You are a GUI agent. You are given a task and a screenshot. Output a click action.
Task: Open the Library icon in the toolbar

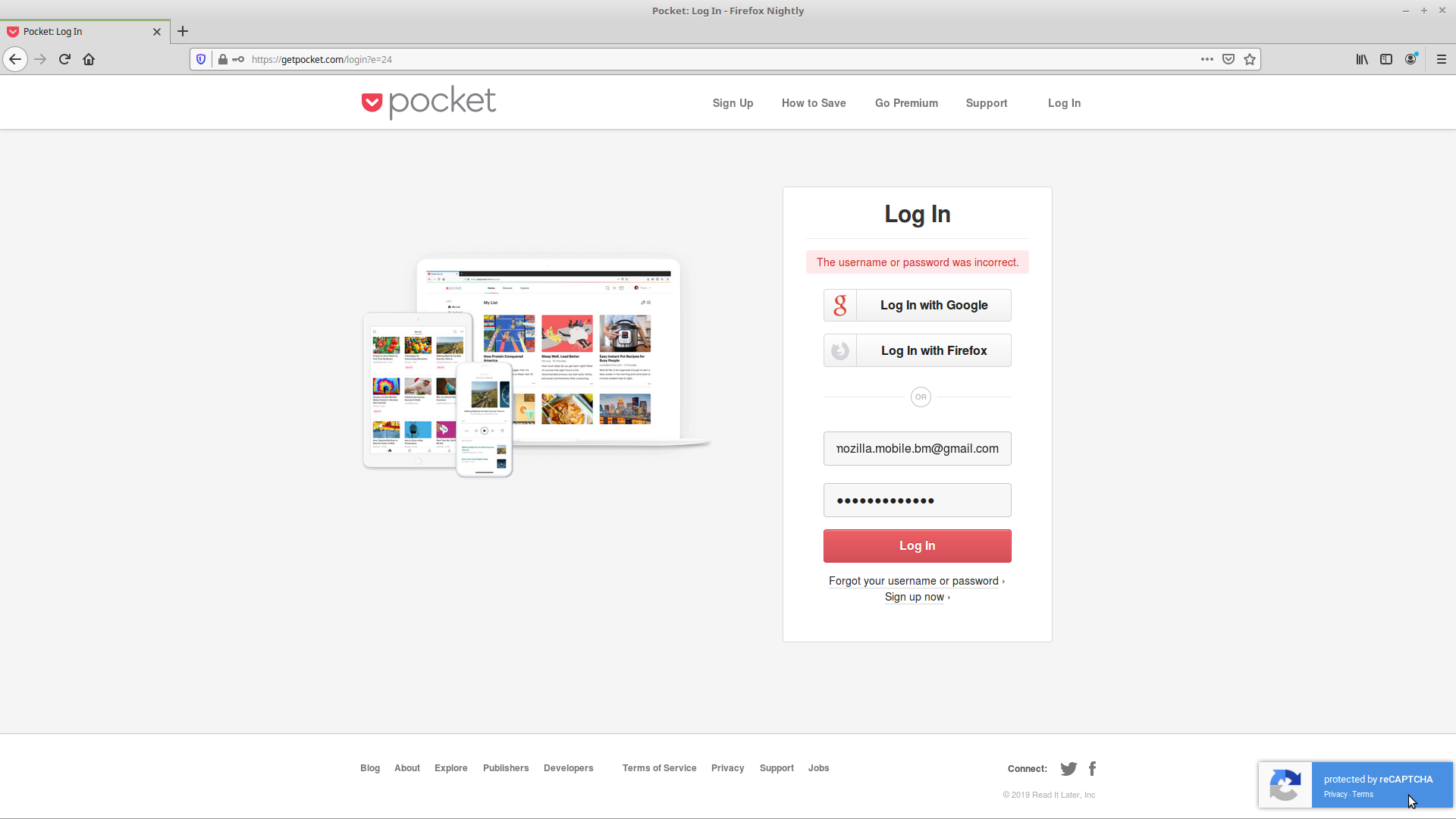(x=1361, y=59)
